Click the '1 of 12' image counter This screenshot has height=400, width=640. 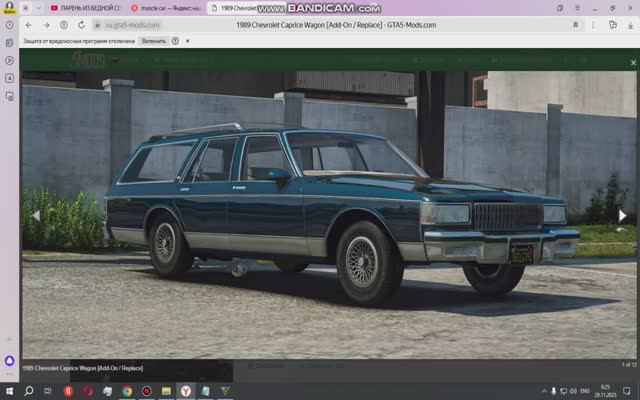click(629, 364)
